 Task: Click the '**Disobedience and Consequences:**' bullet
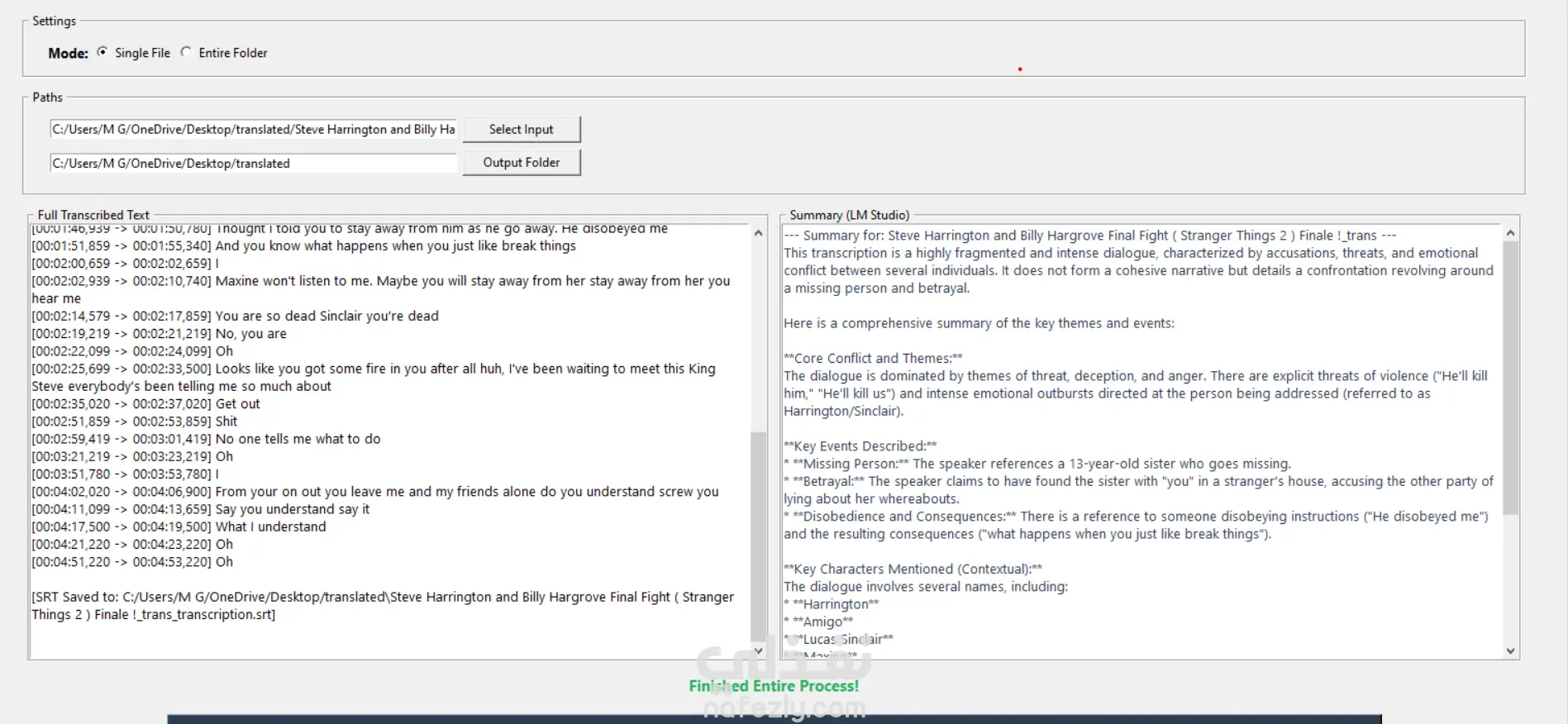(x=1136, y=525)
